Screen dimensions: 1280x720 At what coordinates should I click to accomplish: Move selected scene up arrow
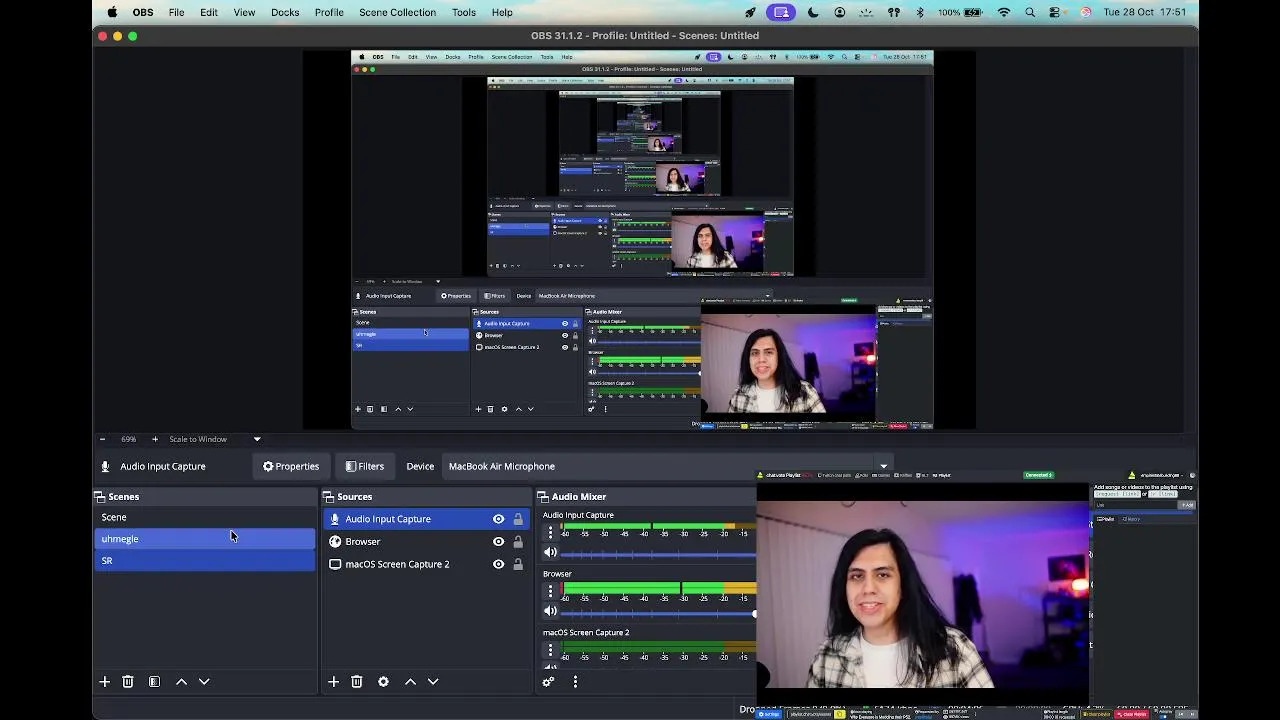[181, 681]
